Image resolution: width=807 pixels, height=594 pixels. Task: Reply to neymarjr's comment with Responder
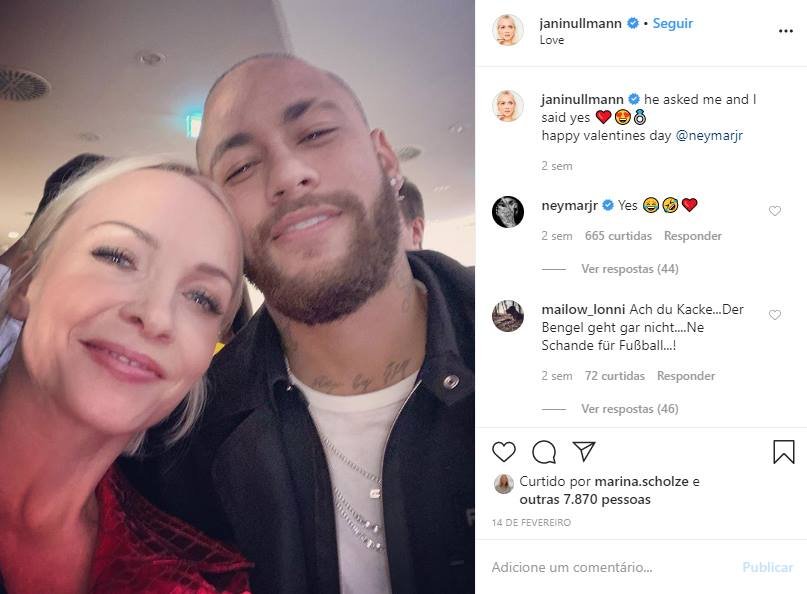(693, 236)
